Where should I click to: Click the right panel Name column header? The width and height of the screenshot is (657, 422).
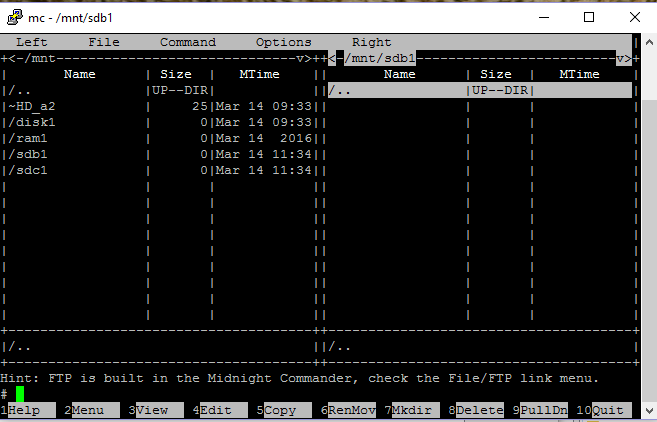[x=399, y=74]
